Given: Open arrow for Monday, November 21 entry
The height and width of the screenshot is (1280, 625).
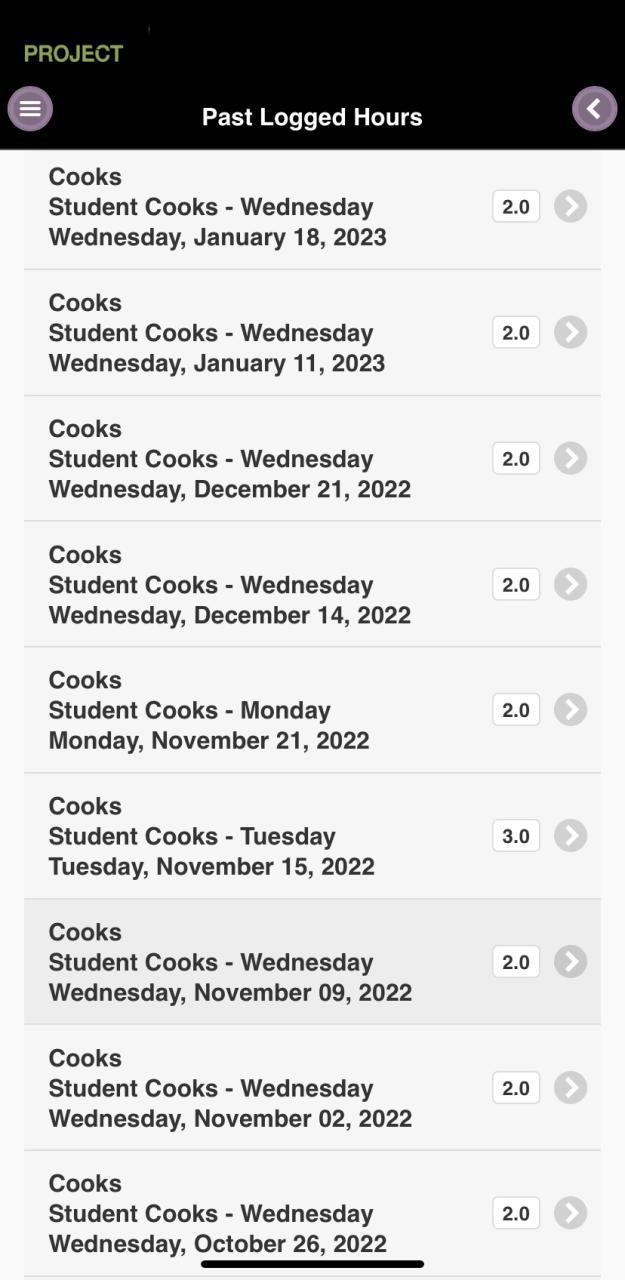Looking at the screenshot, I should coord(570,710).
